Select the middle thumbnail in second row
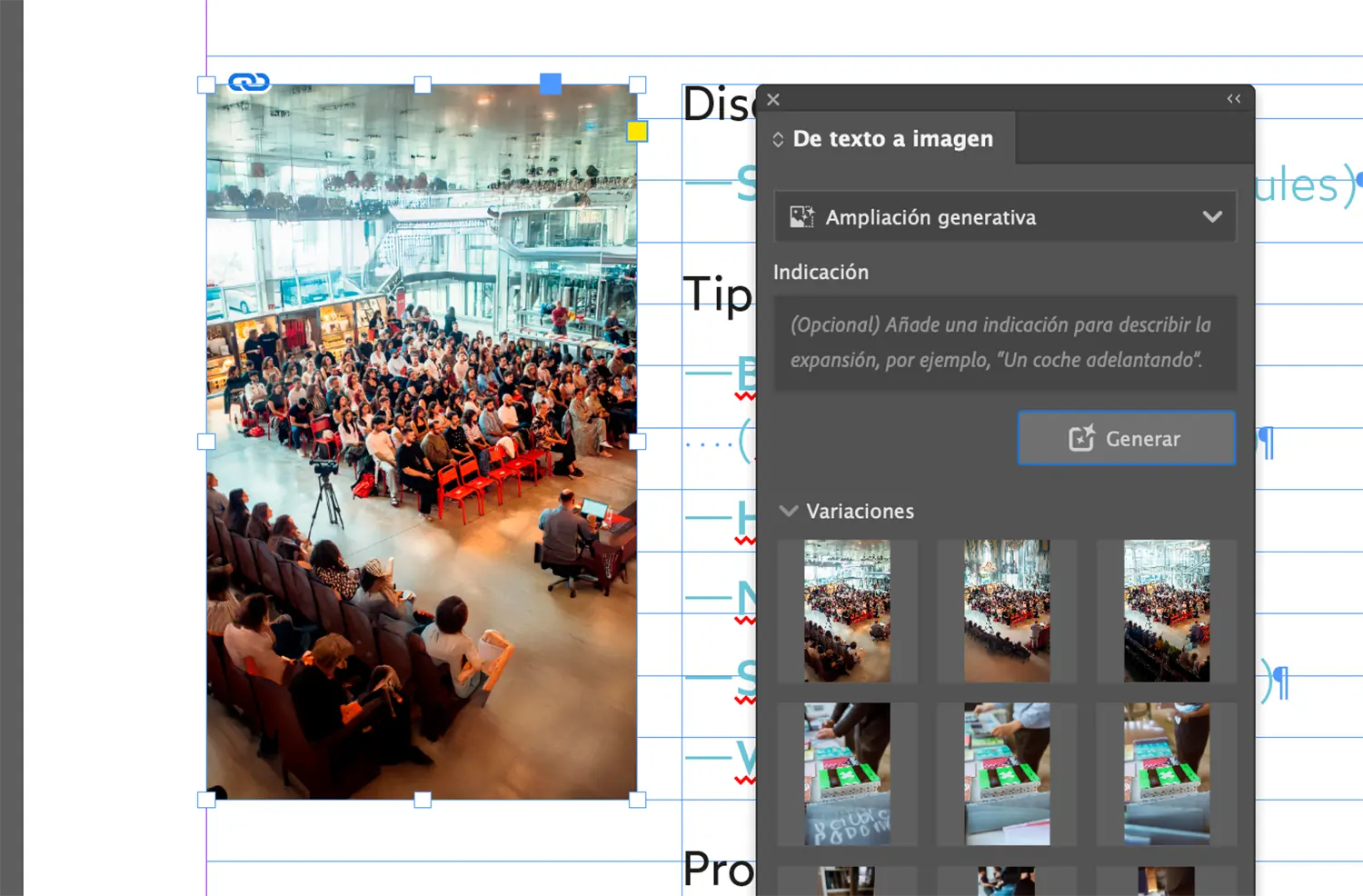The width and height of the screenshot is (1363, 896). coord(1006,773)
